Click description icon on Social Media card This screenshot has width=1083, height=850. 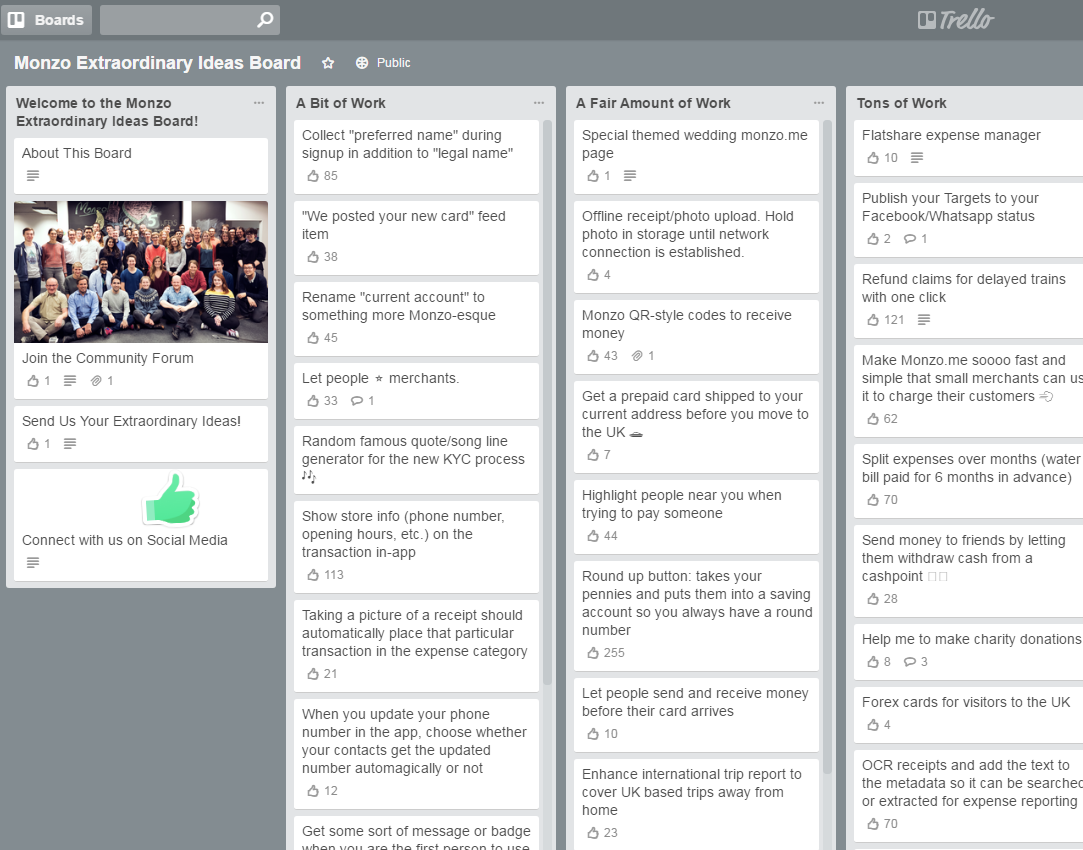click(x=32, y=563)
